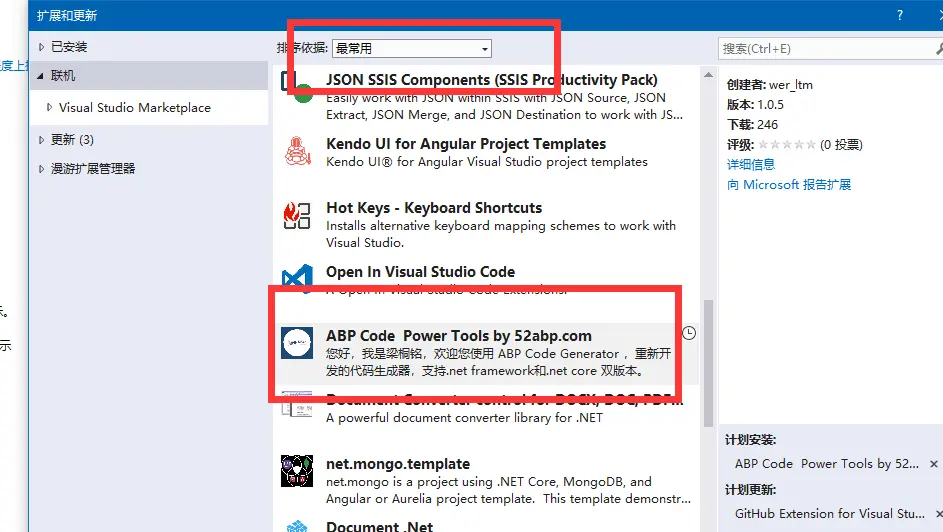Screen dimensions: 943x532
Task: Expand the Visual Studio Marketplace node
Action: point(49,108)
